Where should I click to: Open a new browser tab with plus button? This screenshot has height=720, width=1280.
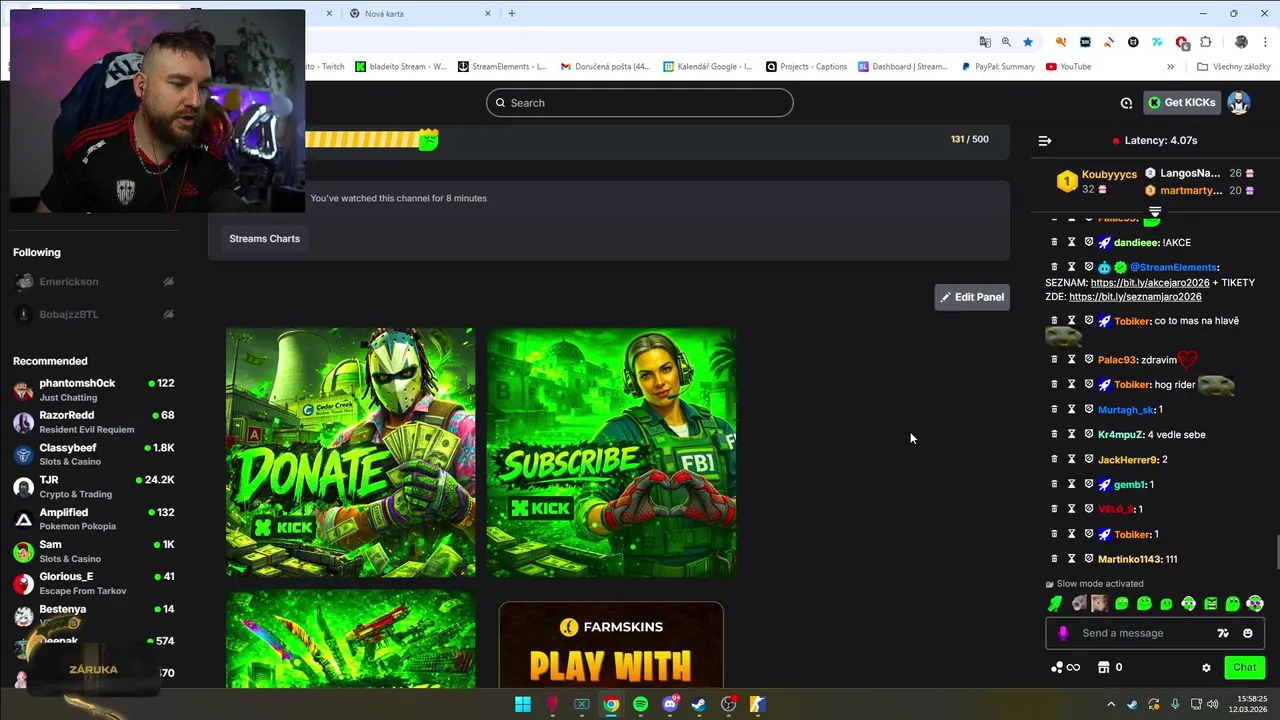pos(512,14)
